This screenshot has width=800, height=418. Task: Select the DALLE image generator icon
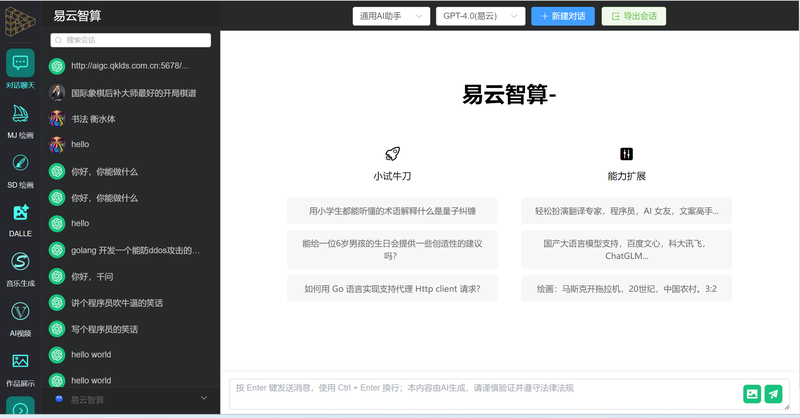click(x=20, y=213)
